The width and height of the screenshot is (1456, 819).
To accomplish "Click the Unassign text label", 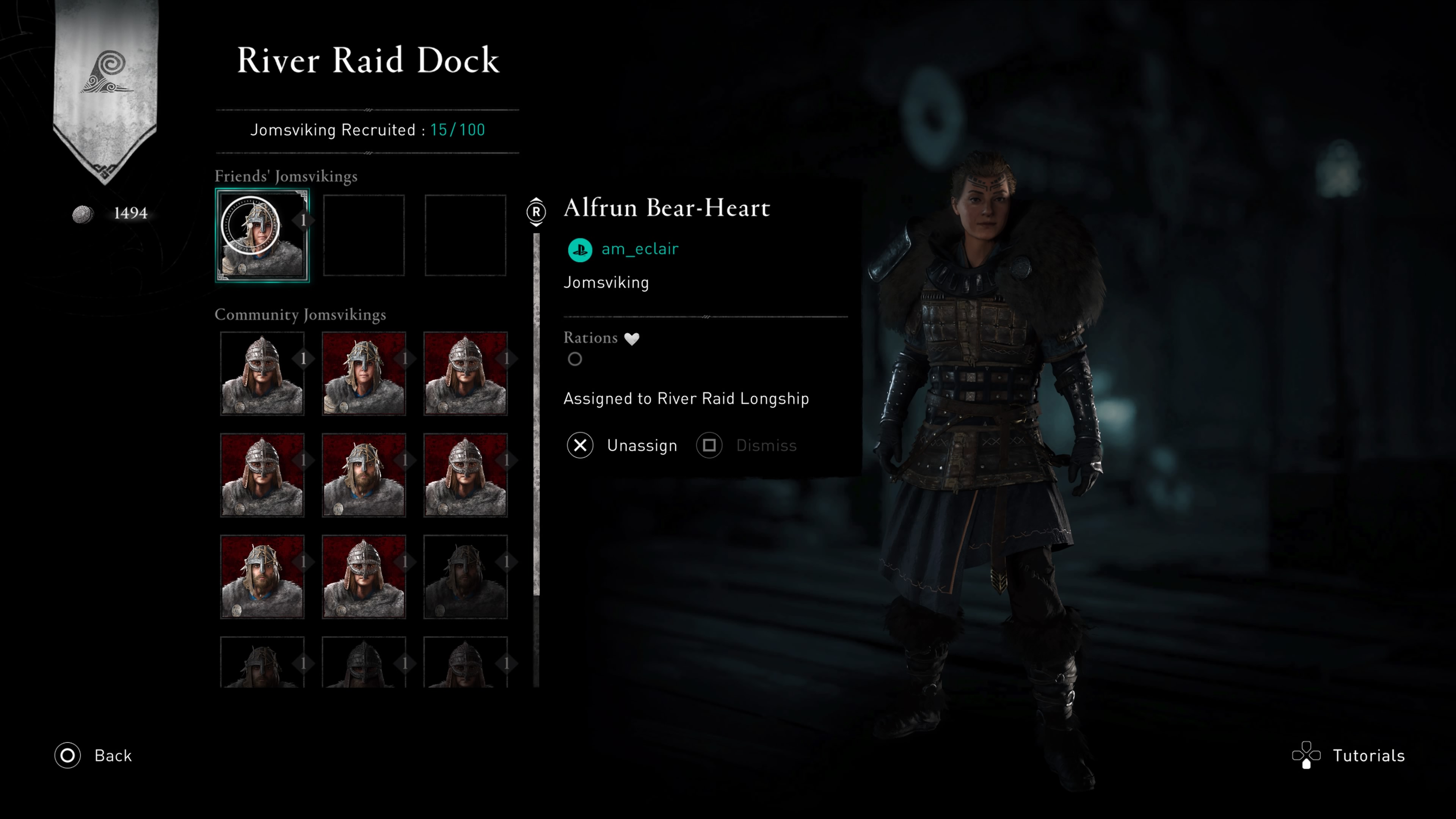I will [642, 446].
